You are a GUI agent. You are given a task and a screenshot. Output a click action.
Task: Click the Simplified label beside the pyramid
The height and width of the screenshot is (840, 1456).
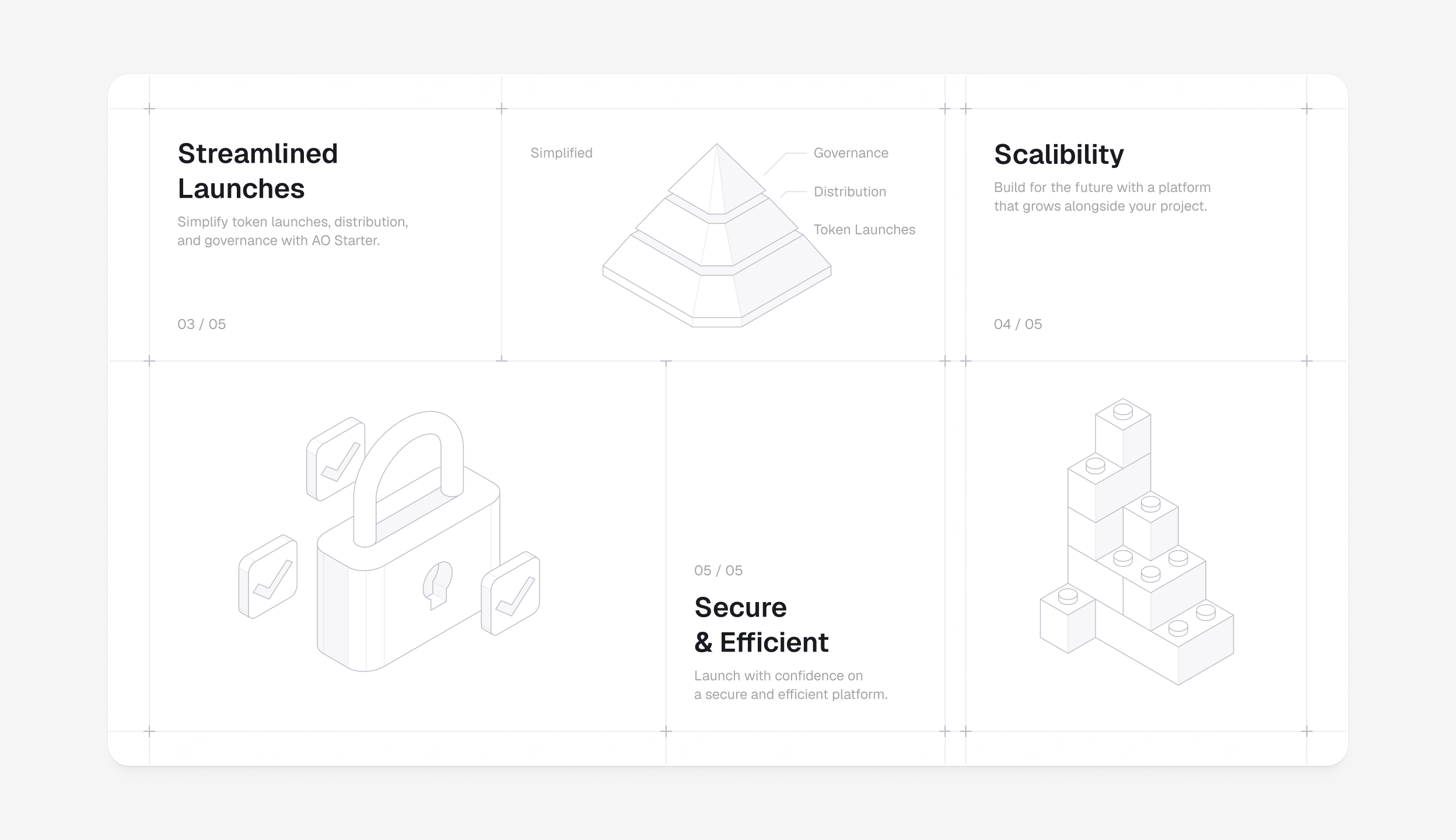pyautogui.click(x=561, y=153)
